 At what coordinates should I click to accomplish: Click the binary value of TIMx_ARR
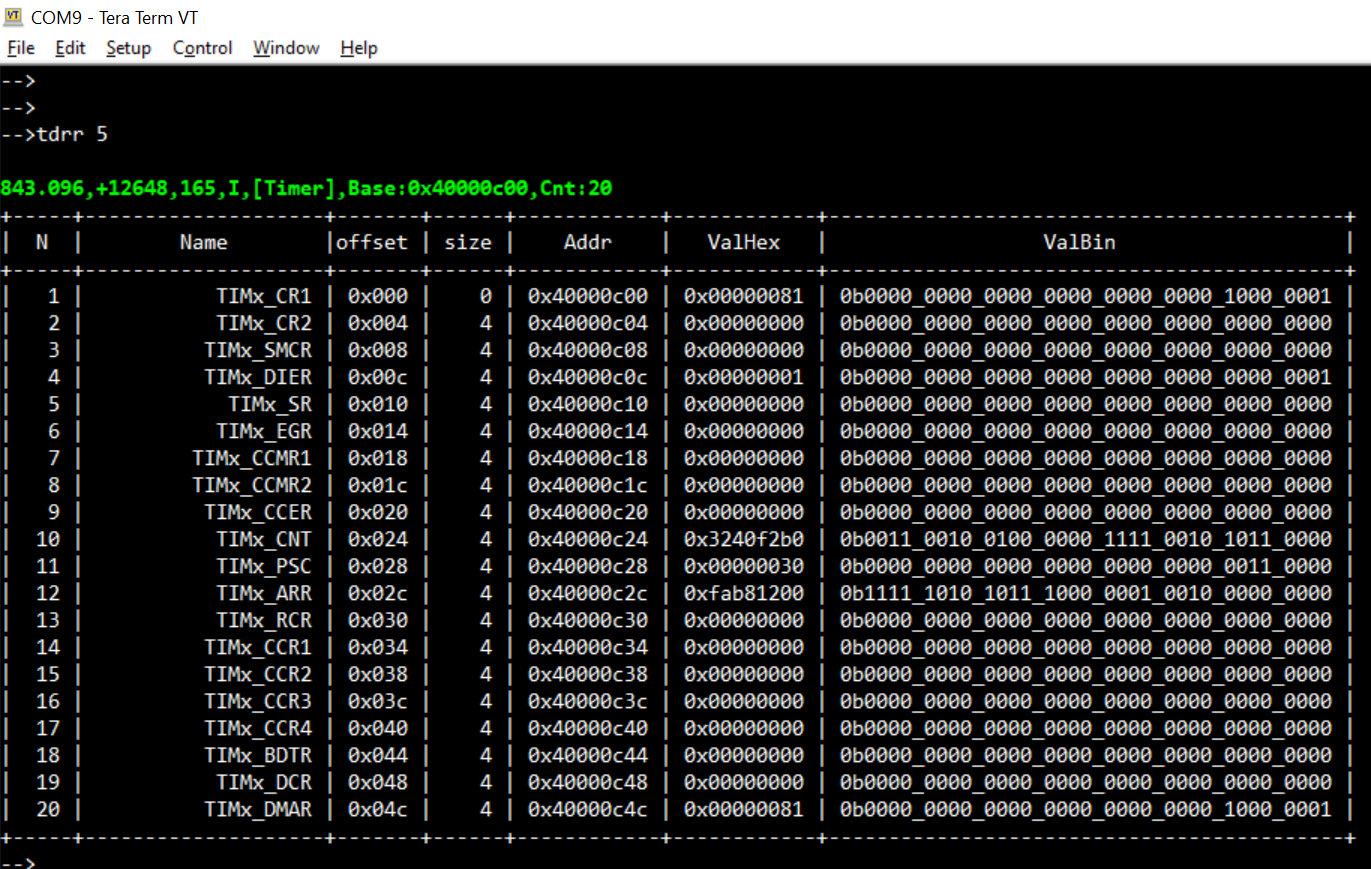(1086, 593)
